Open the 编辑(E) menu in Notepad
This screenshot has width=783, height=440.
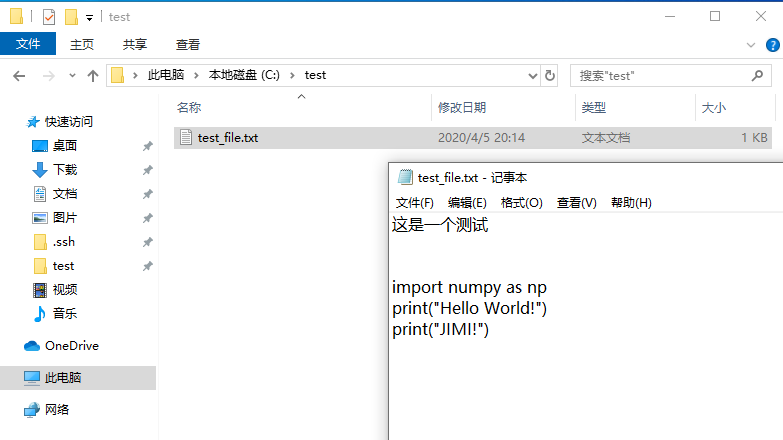467,203
